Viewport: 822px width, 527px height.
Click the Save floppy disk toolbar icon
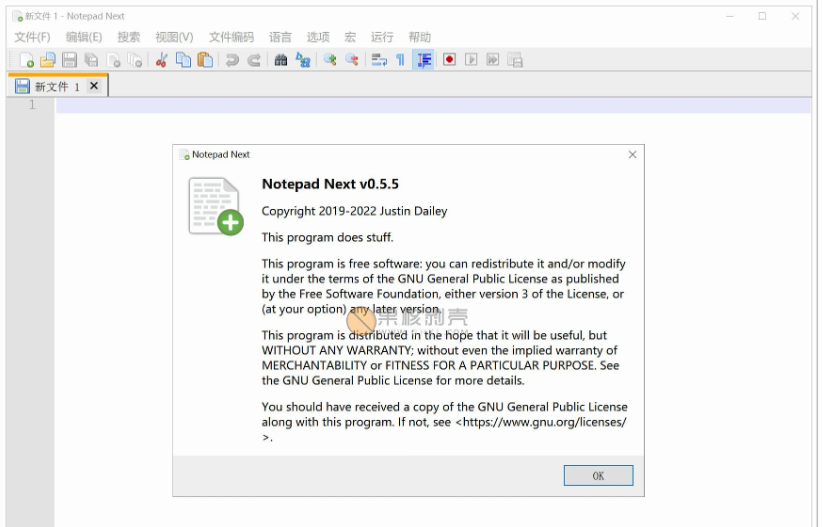tap(69, 60)
